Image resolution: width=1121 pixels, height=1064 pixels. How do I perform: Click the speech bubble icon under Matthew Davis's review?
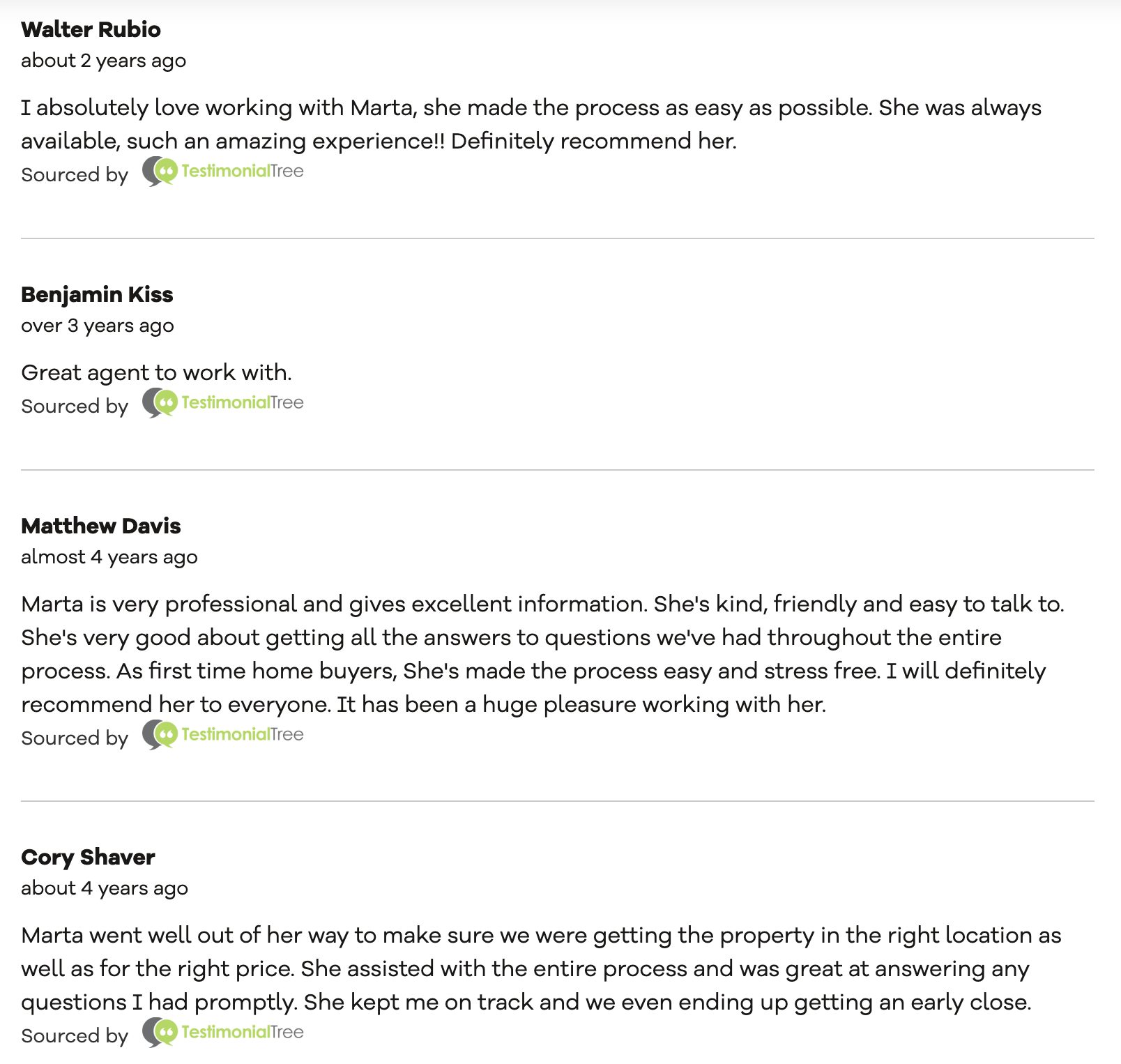160,735
